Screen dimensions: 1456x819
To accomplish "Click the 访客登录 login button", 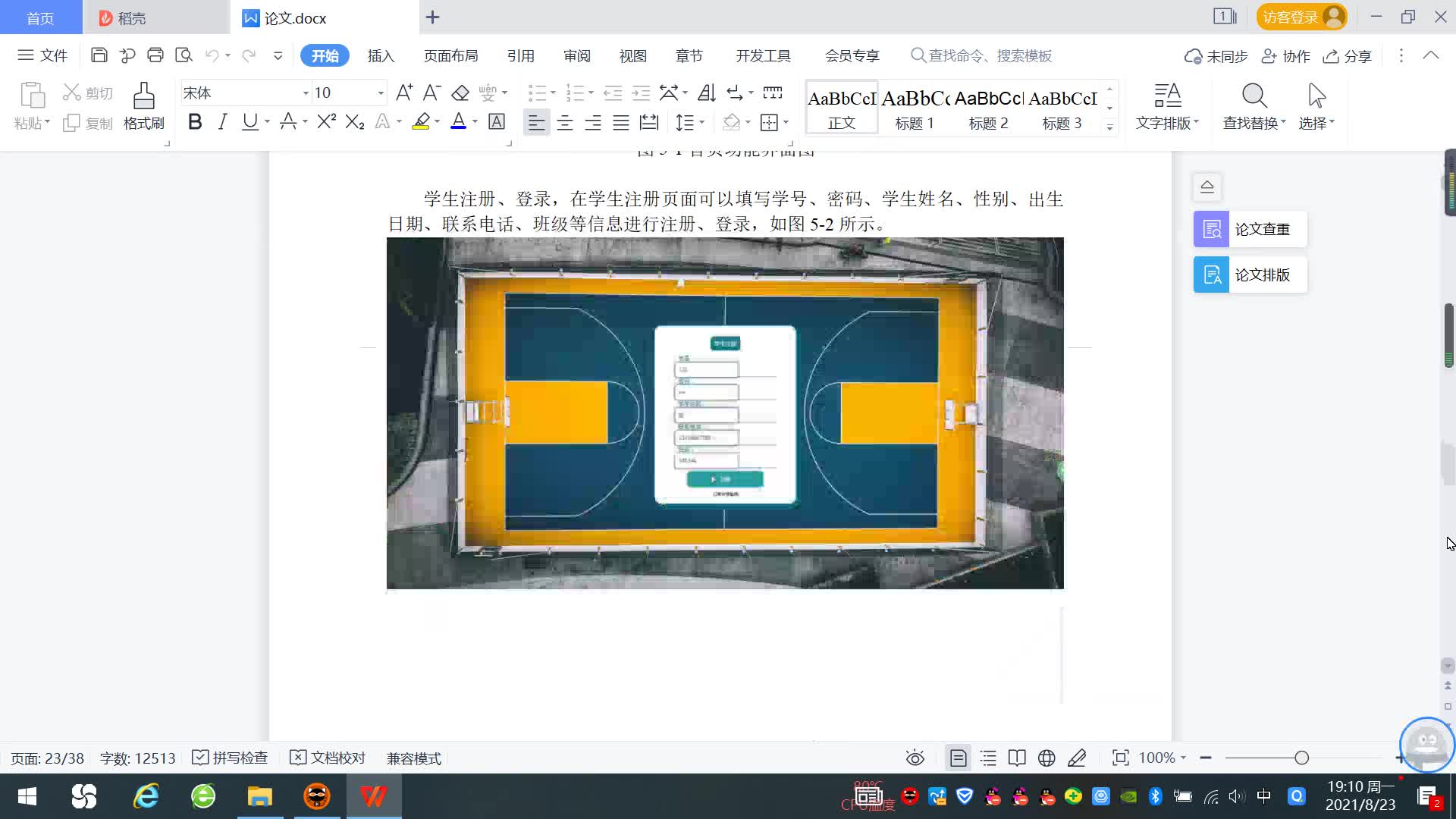I will click(x=1290, y=17).
